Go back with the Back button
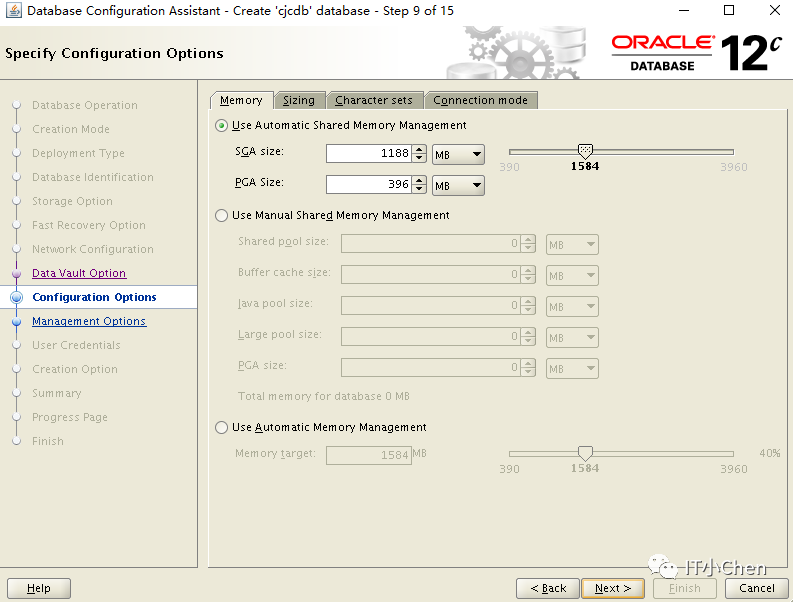793x602 pixels. point(548,588)
